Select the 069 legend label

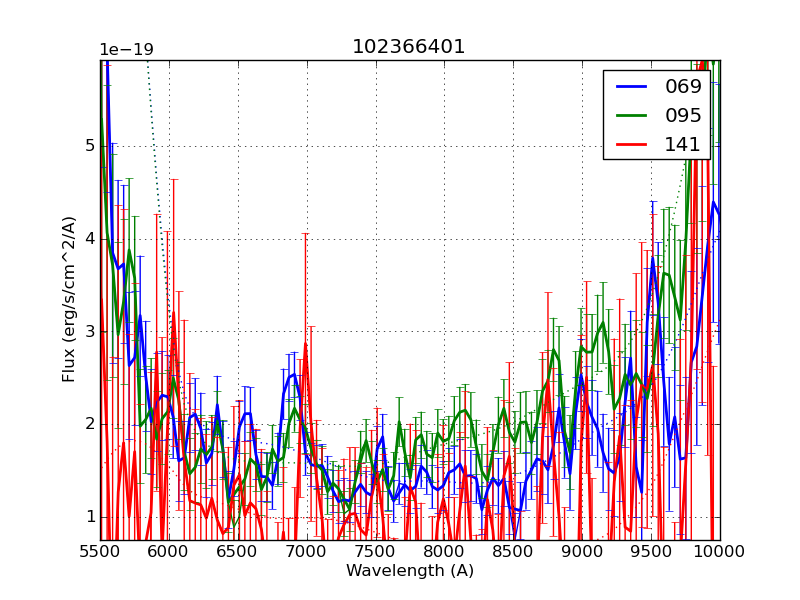[x=684, y=87]
